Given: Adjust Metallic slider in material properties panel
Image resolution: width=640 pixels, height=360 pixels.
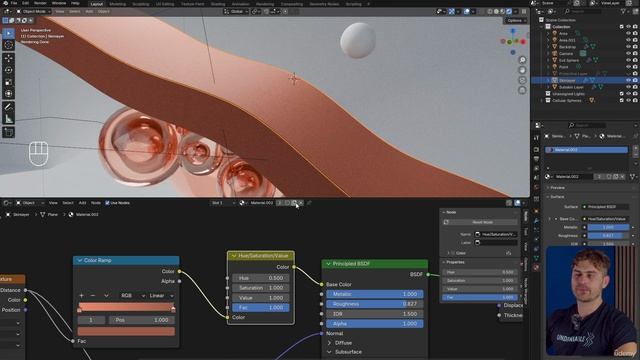Looking at the screenshot, I should point(608,227).
